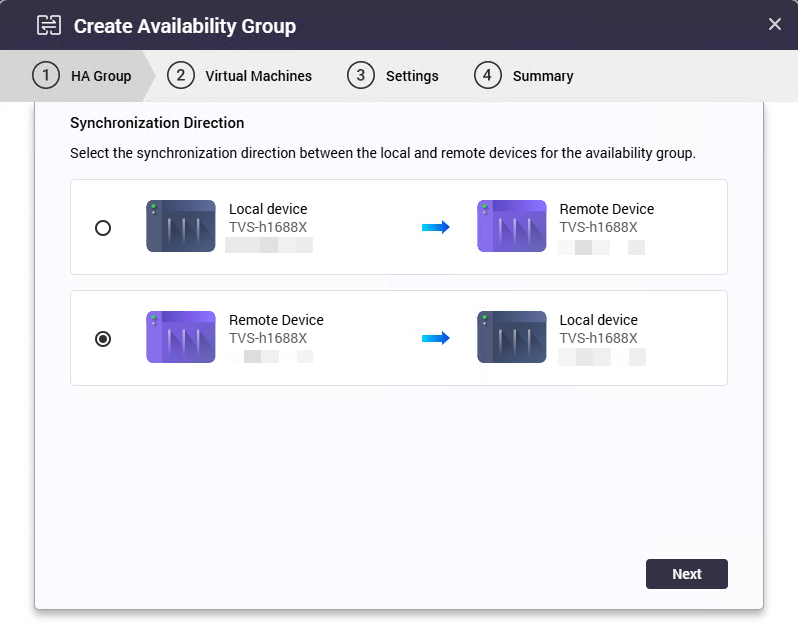Click the step 3 number circle
This screenshot has height=626, width=798.
click(361, 76)
